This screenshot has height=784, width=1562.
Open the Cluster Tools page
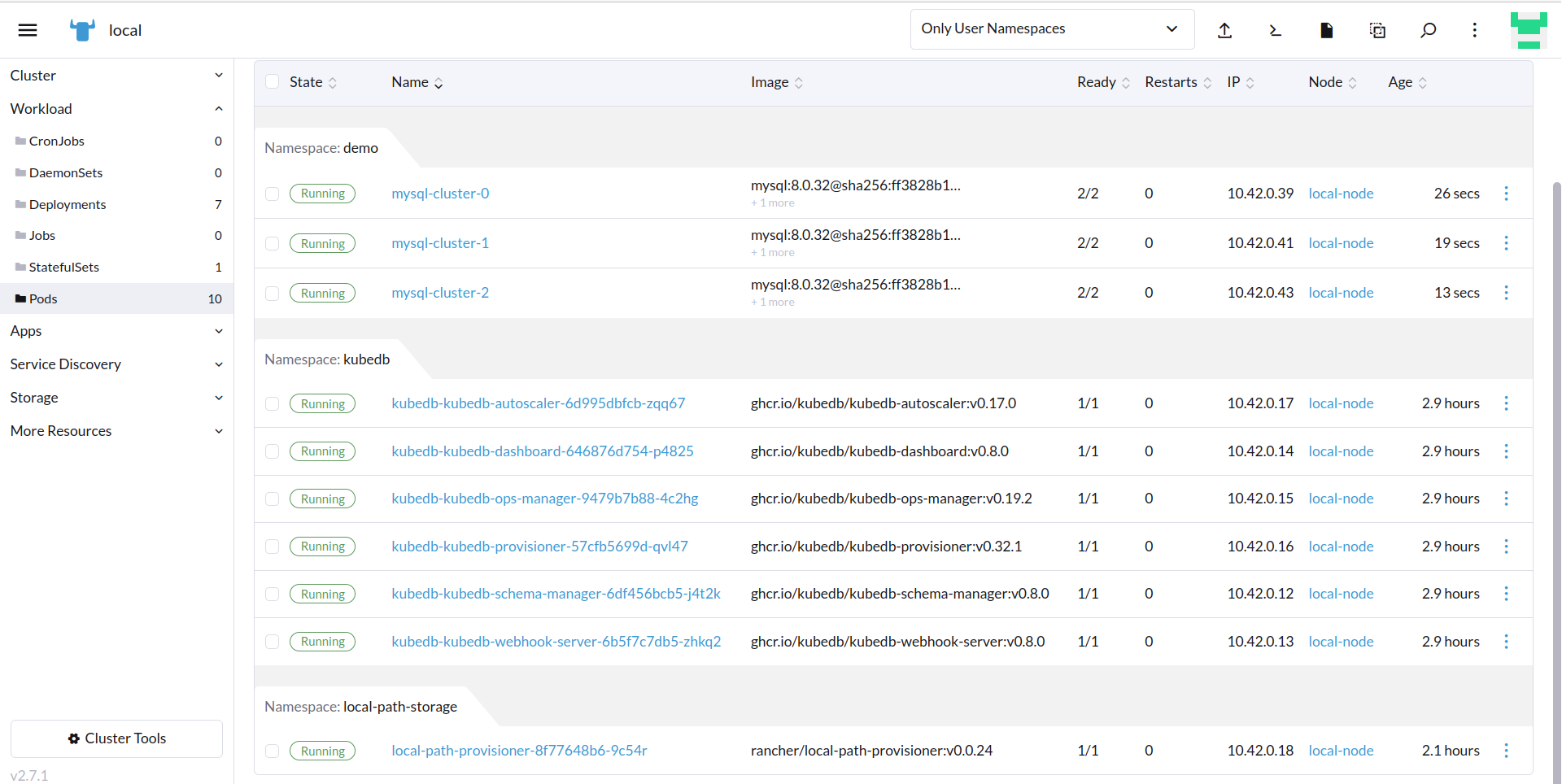116,738
